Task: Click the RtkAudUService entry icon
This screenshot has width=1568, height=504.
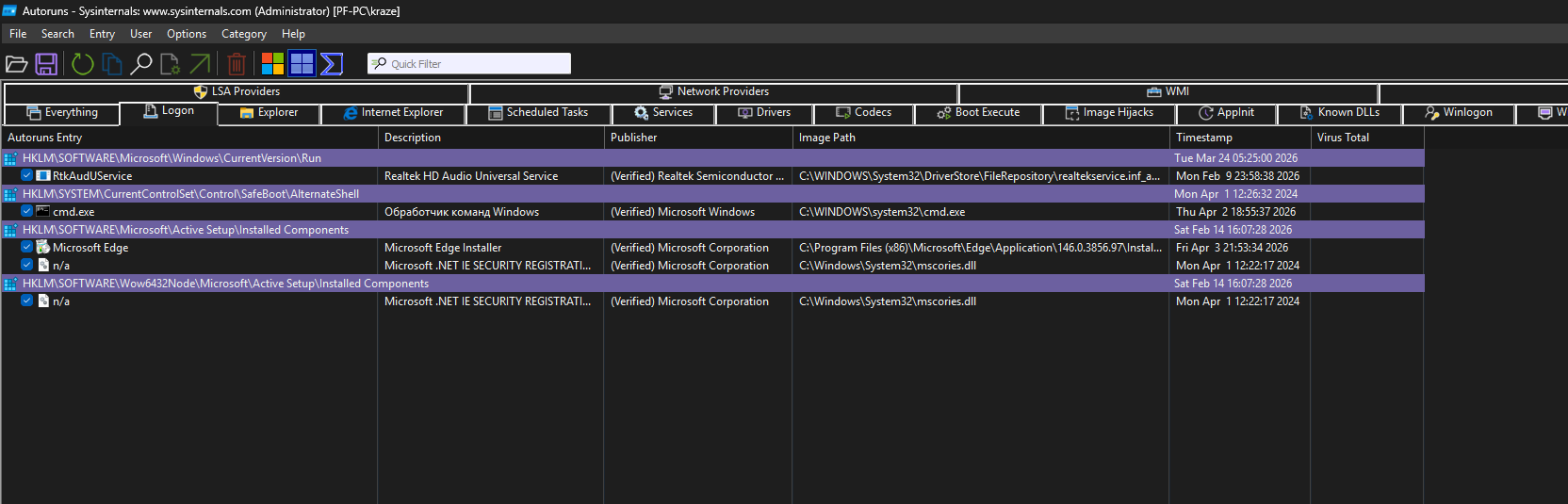Action: click(42, 176)
